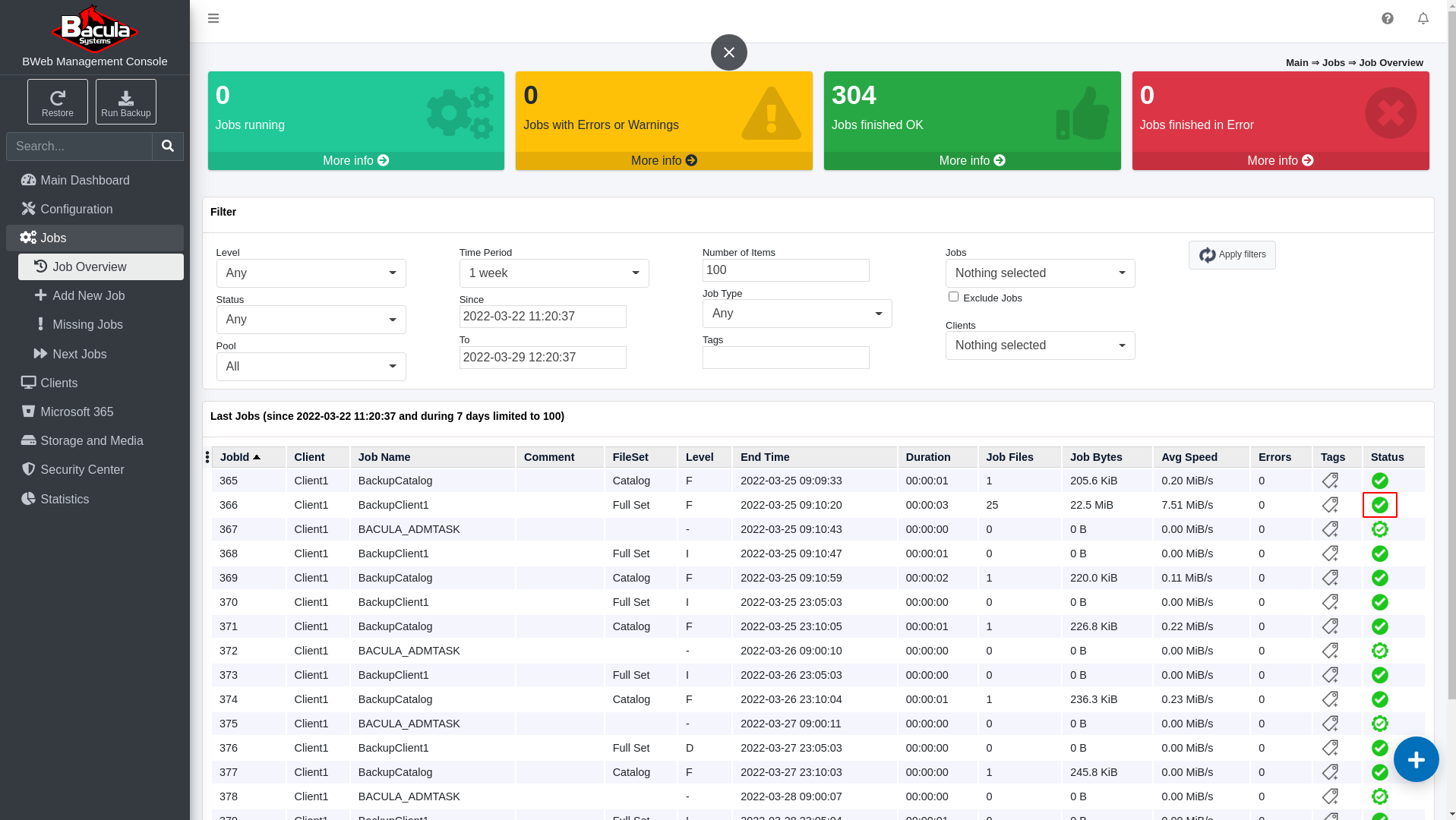Click the tag icon for job 365
Viewport: 1456px width, 820px height.
[1330, 481]
